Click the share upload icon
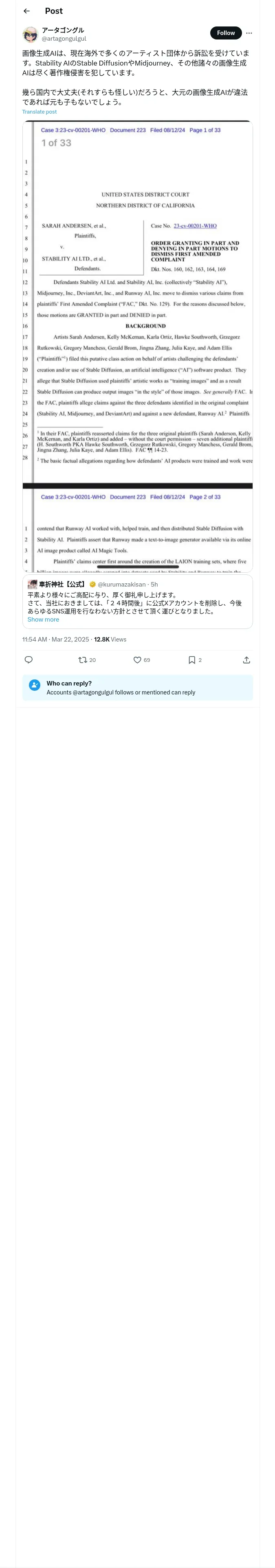This screenshot has height=1568, width=275. point(246,660)
